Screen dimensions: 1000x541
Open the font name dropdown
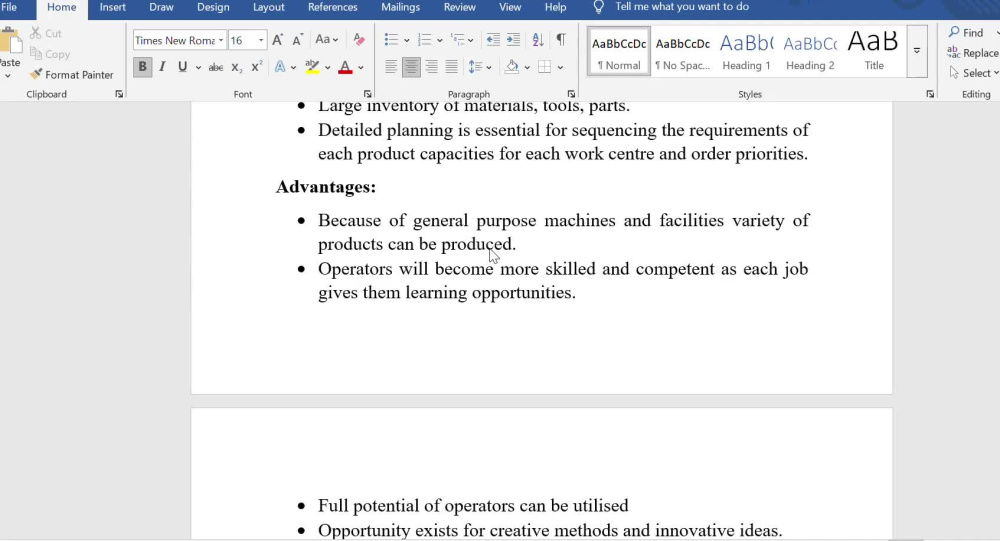pos(221,40)
